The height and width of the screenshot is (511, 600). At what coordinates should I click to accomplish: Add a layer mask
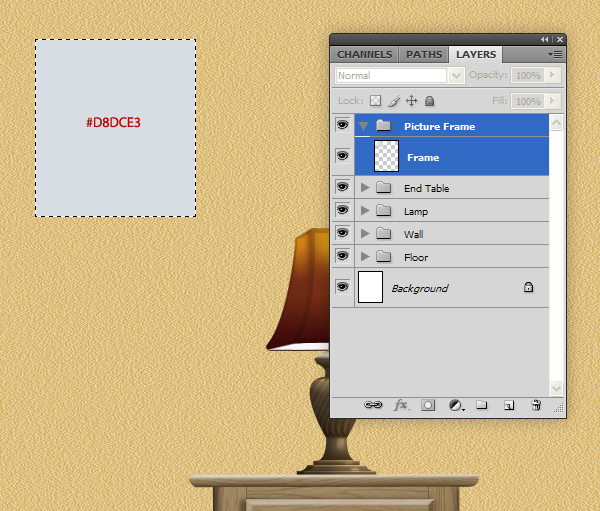coord(428,405)
